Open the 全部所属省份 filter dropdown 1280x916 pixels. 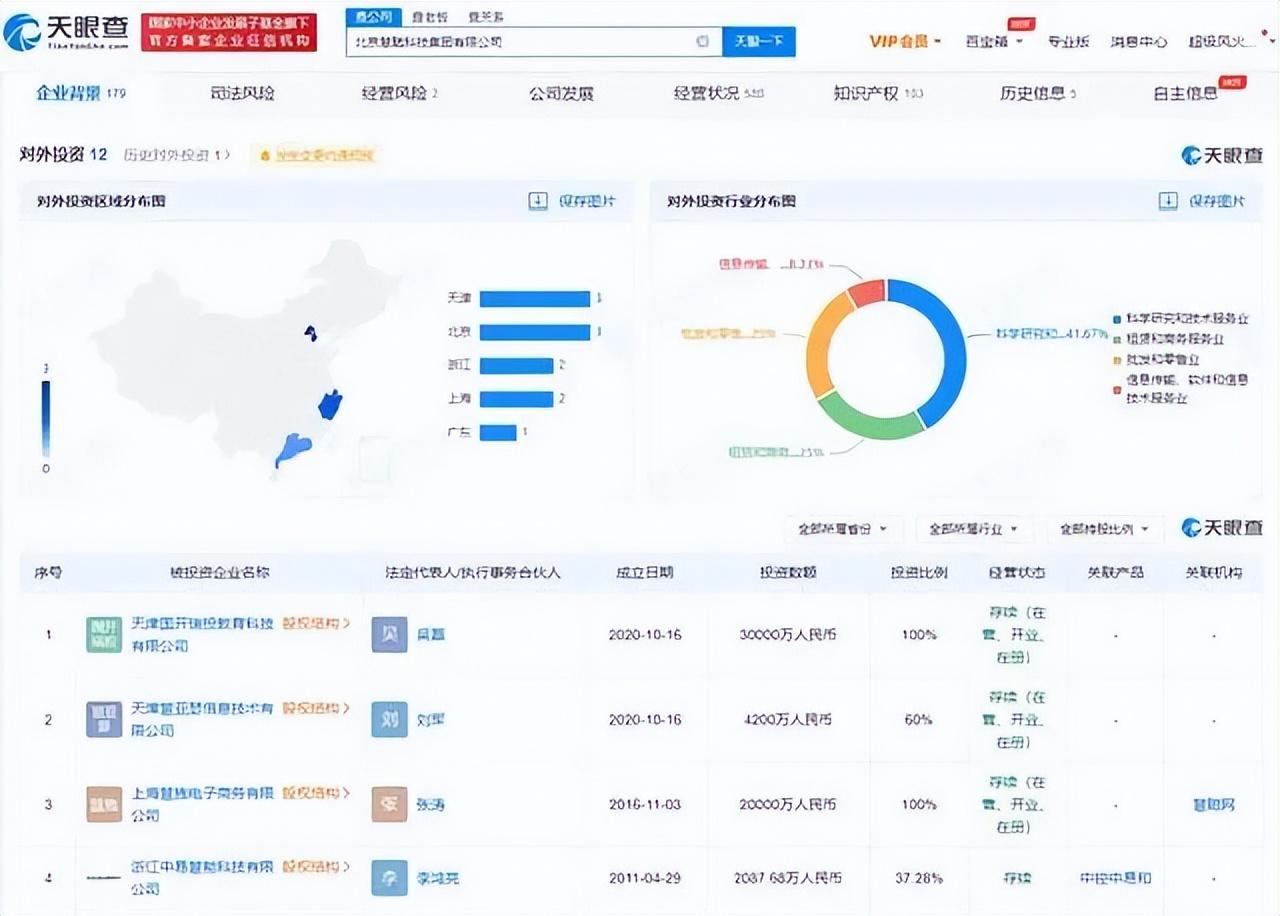click(840, 529)
